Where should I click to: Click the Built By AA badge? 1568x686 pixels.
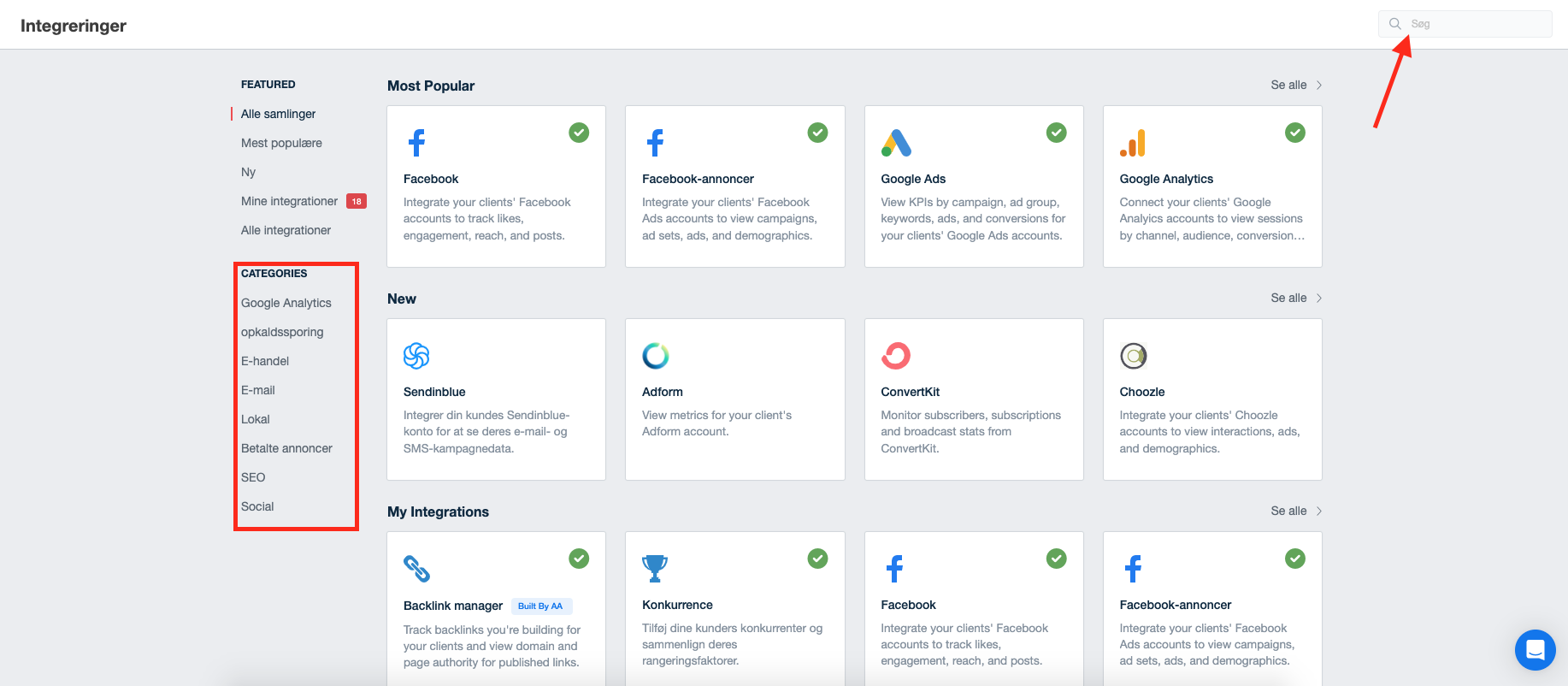pos(541,606)
